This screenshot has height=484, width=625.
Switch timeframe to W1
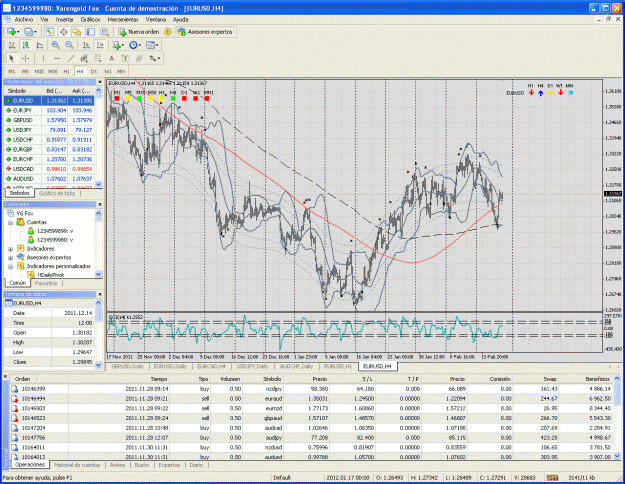(x=108, y=71)
